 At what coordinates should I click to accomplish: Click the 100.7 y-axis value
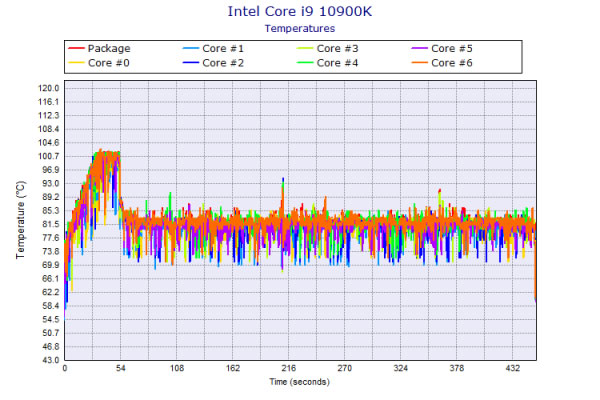click(x=49, y=156)
